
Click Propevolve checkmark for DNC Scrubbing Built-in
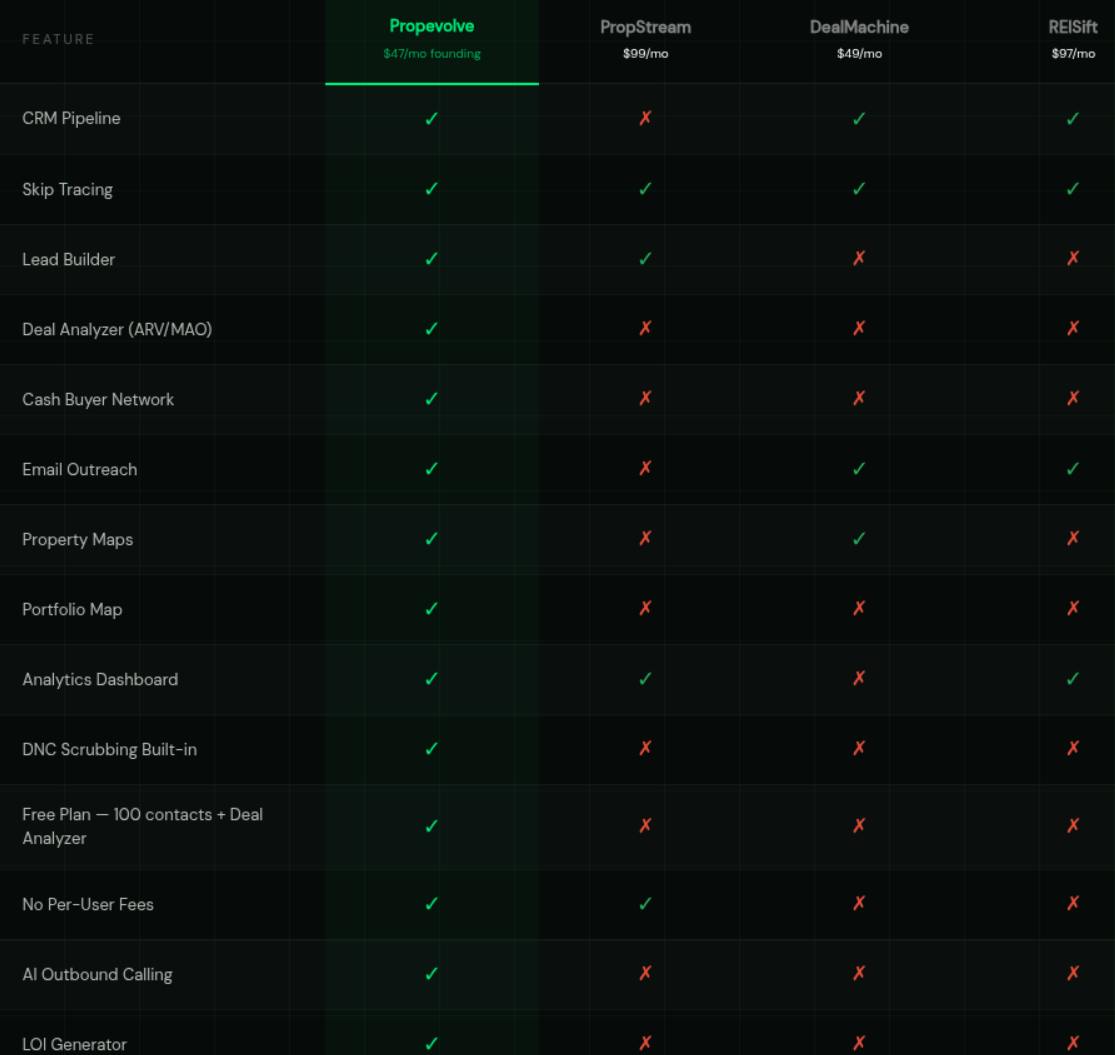[432, 749]
